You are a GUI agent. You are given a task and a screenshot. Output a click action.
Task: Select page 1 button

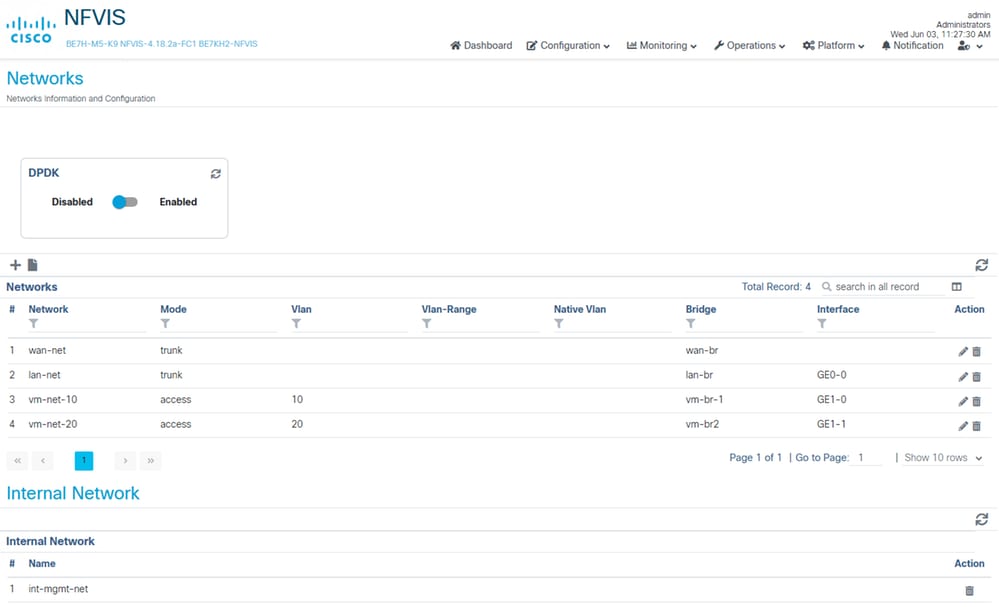(83, 461)
